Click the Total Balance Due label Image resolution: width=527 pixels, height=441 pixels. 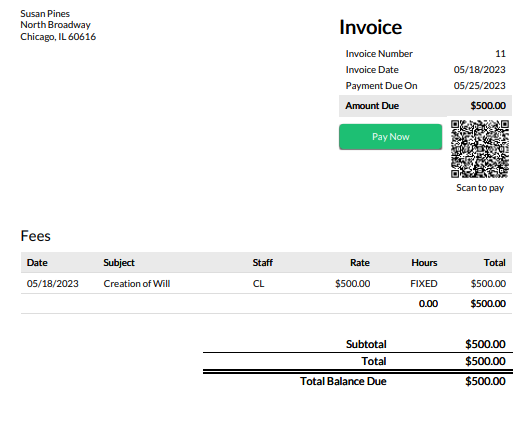343,381
